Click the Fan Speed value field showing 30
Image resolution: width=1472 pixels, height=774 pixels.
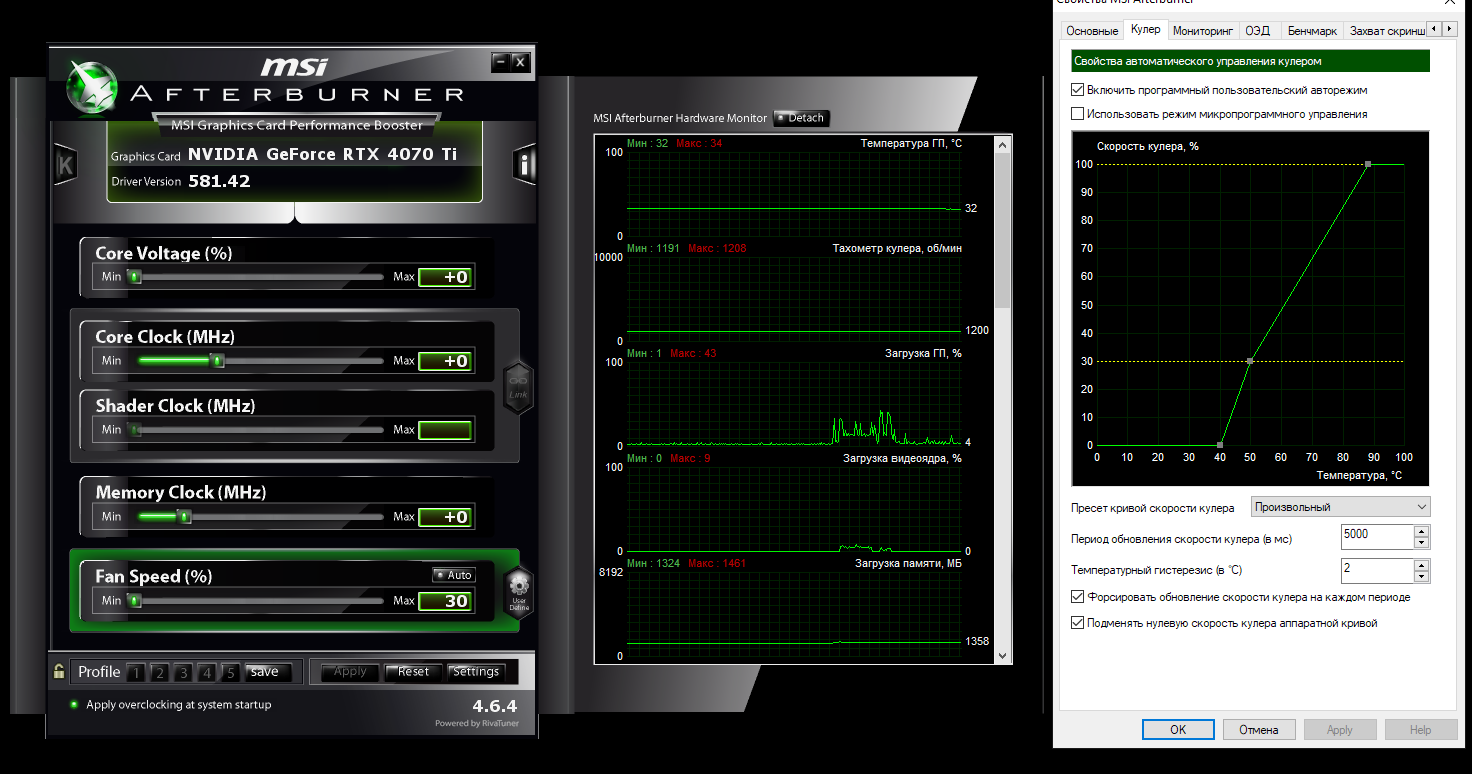[444, 601]
